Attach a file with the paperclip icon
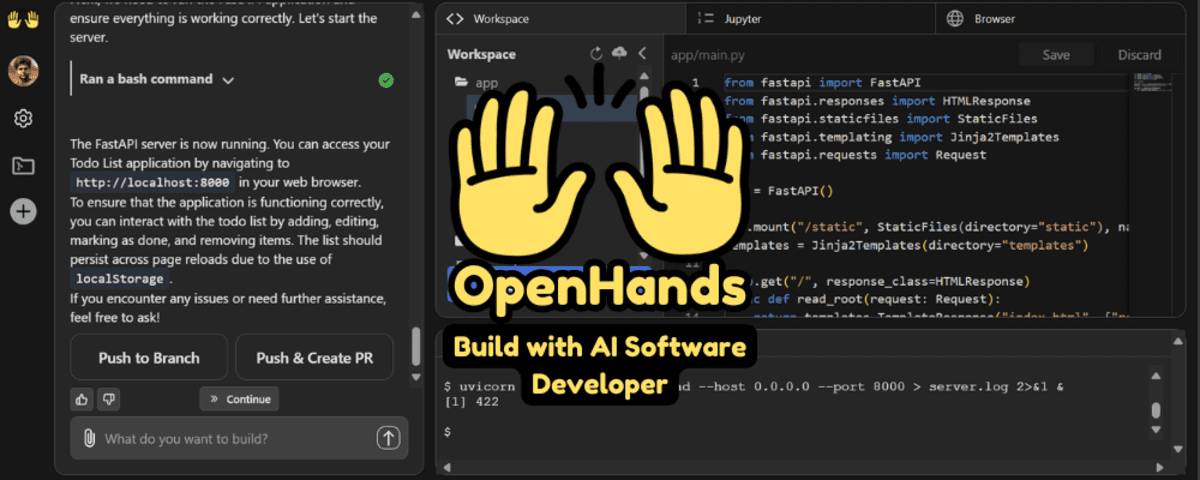 89,438
